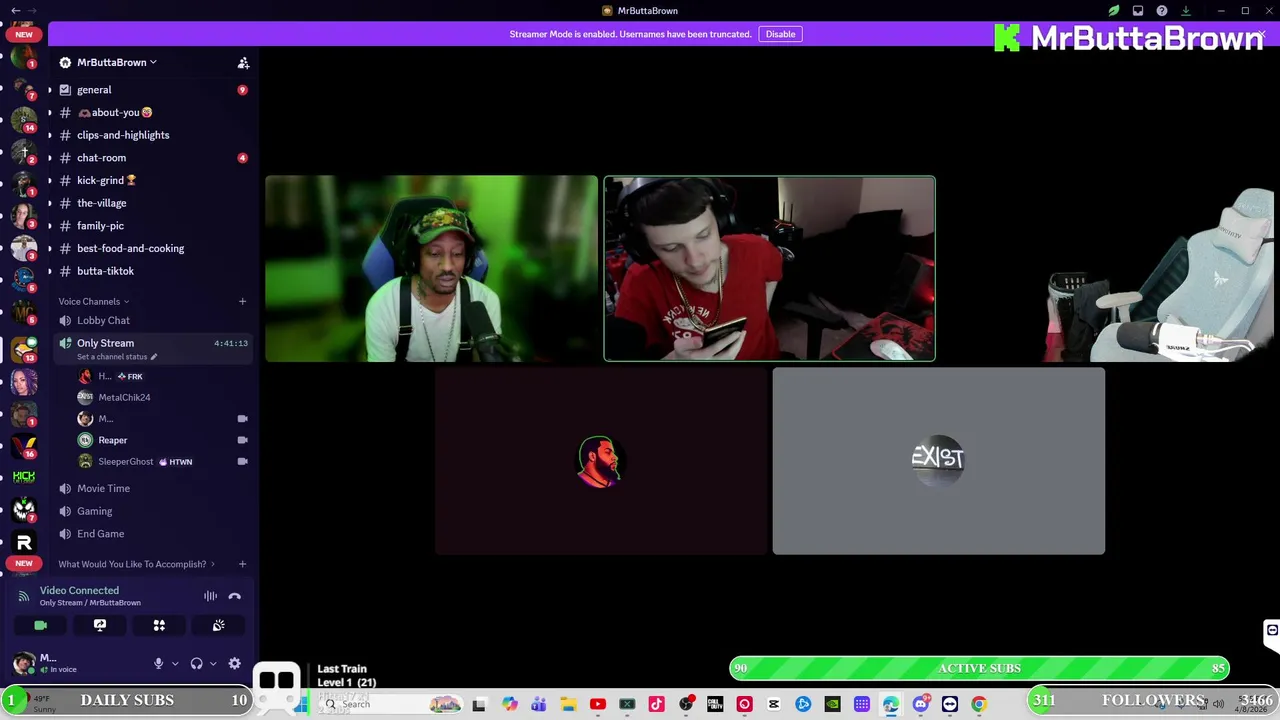
Task: Select the bearded avatar participant tile
Action: pyautogui.click(x=600, y=461)
